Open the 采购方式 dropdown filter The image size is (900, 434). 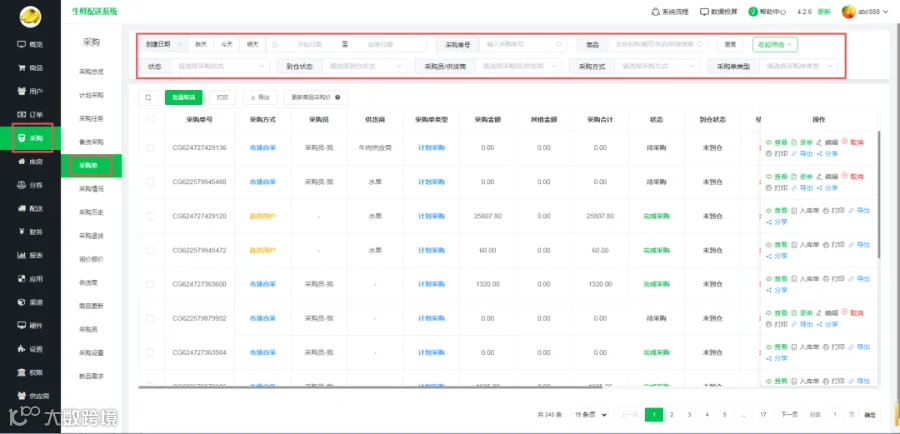tap(657, 66)
